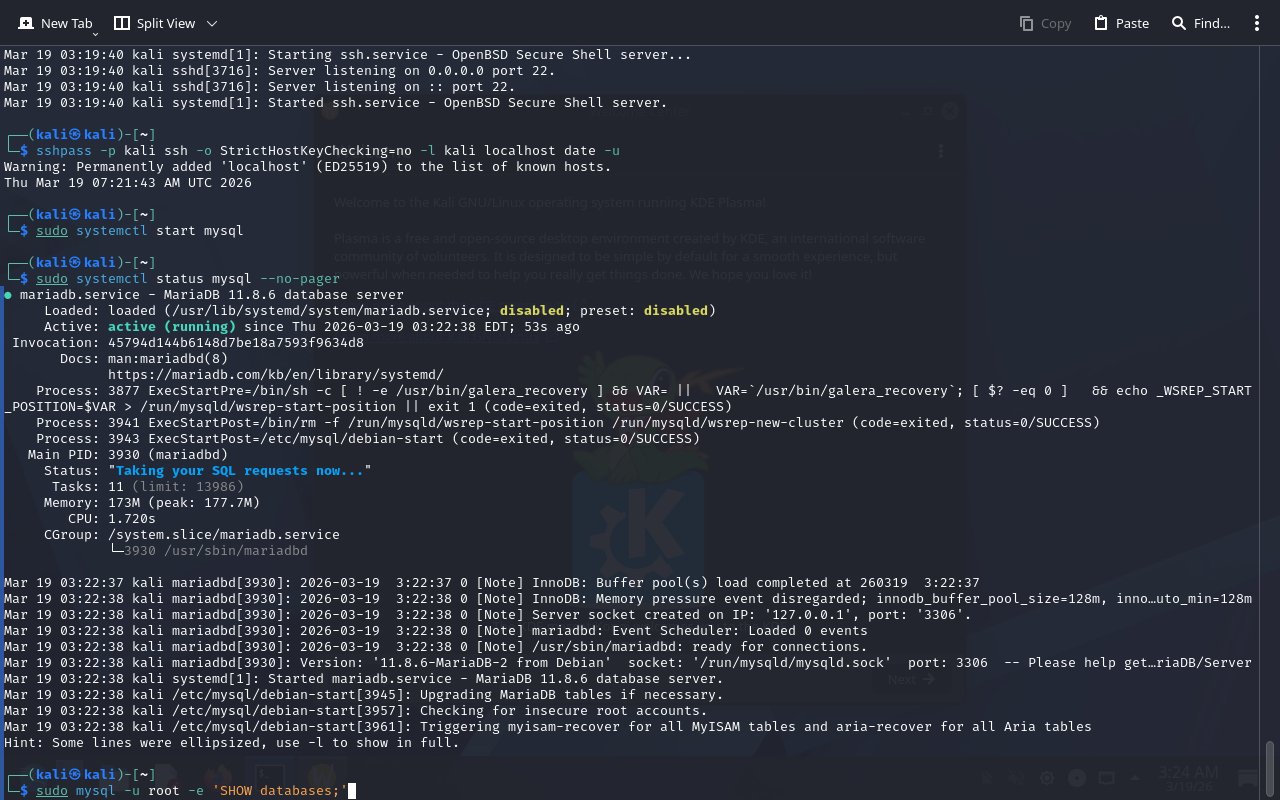Screen dimensions: 1280x800
Task: Click the SHOW databases command line
Action: pos(192,791)
